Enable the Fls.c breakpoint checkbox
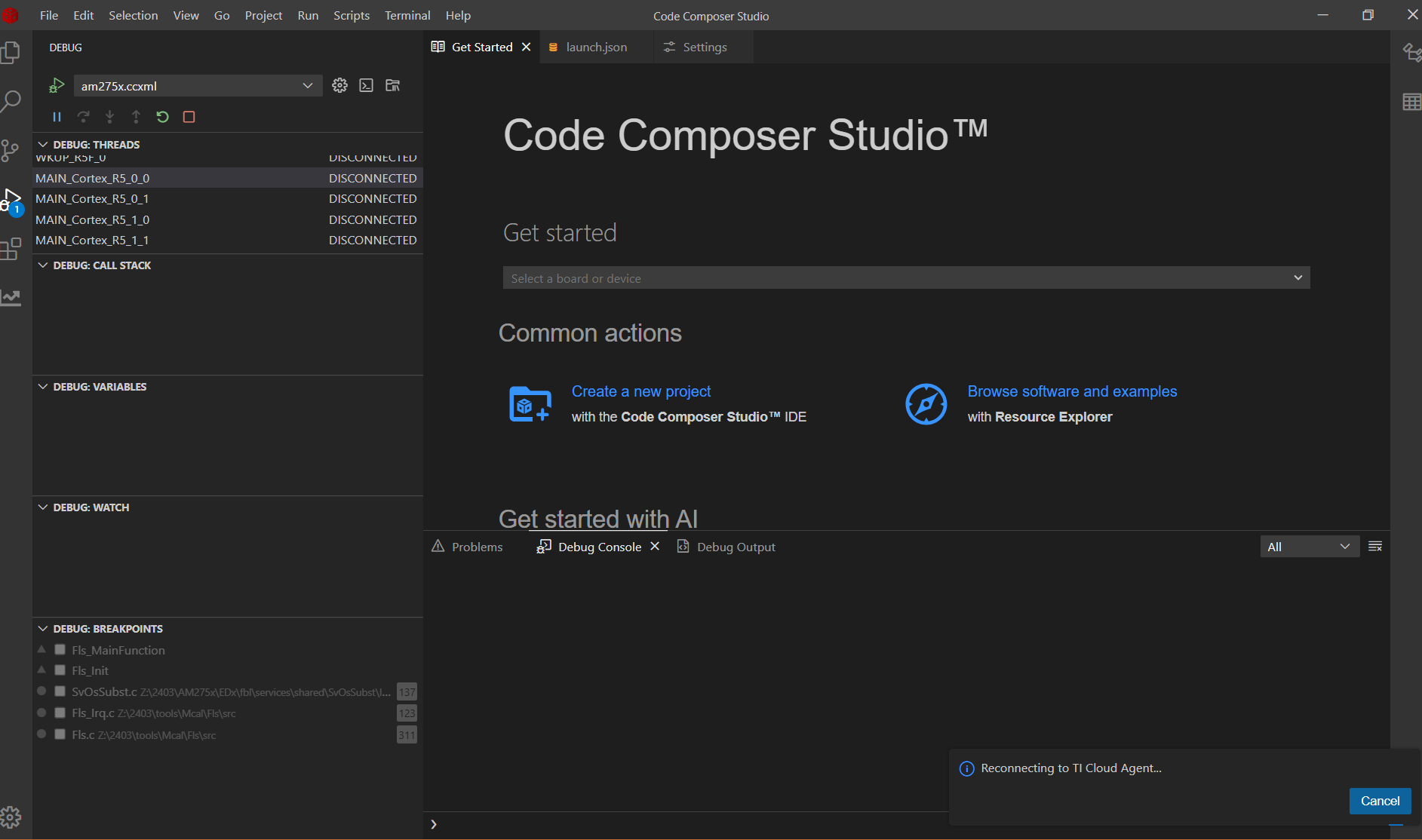Screen dimensions: 1422x840 [60, 734]
